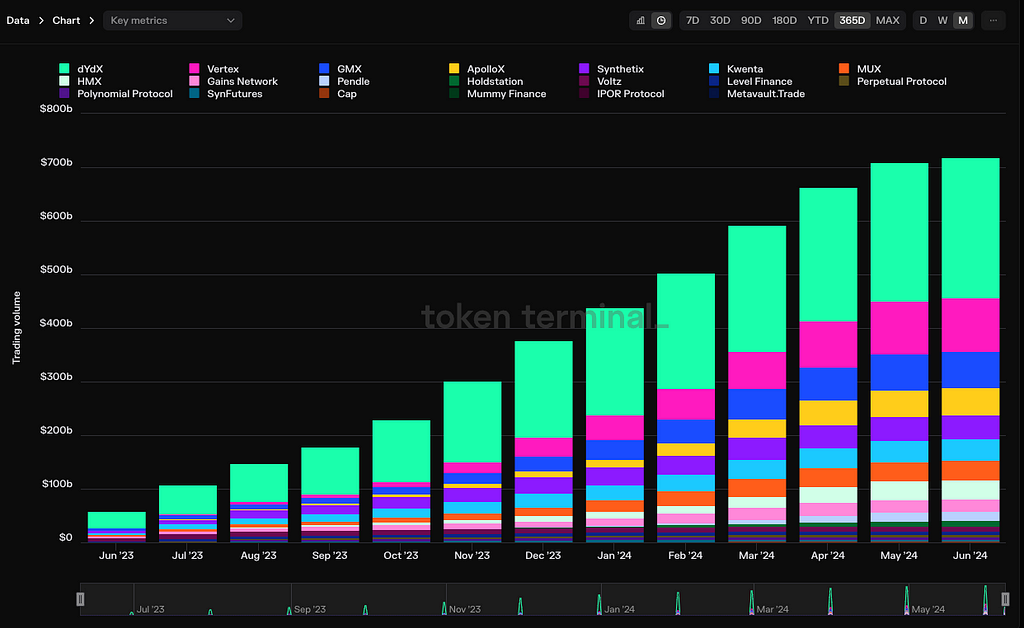Screen dimensions: 1024x628
Task: Click the SynFutures legend label
Action: 234,93
